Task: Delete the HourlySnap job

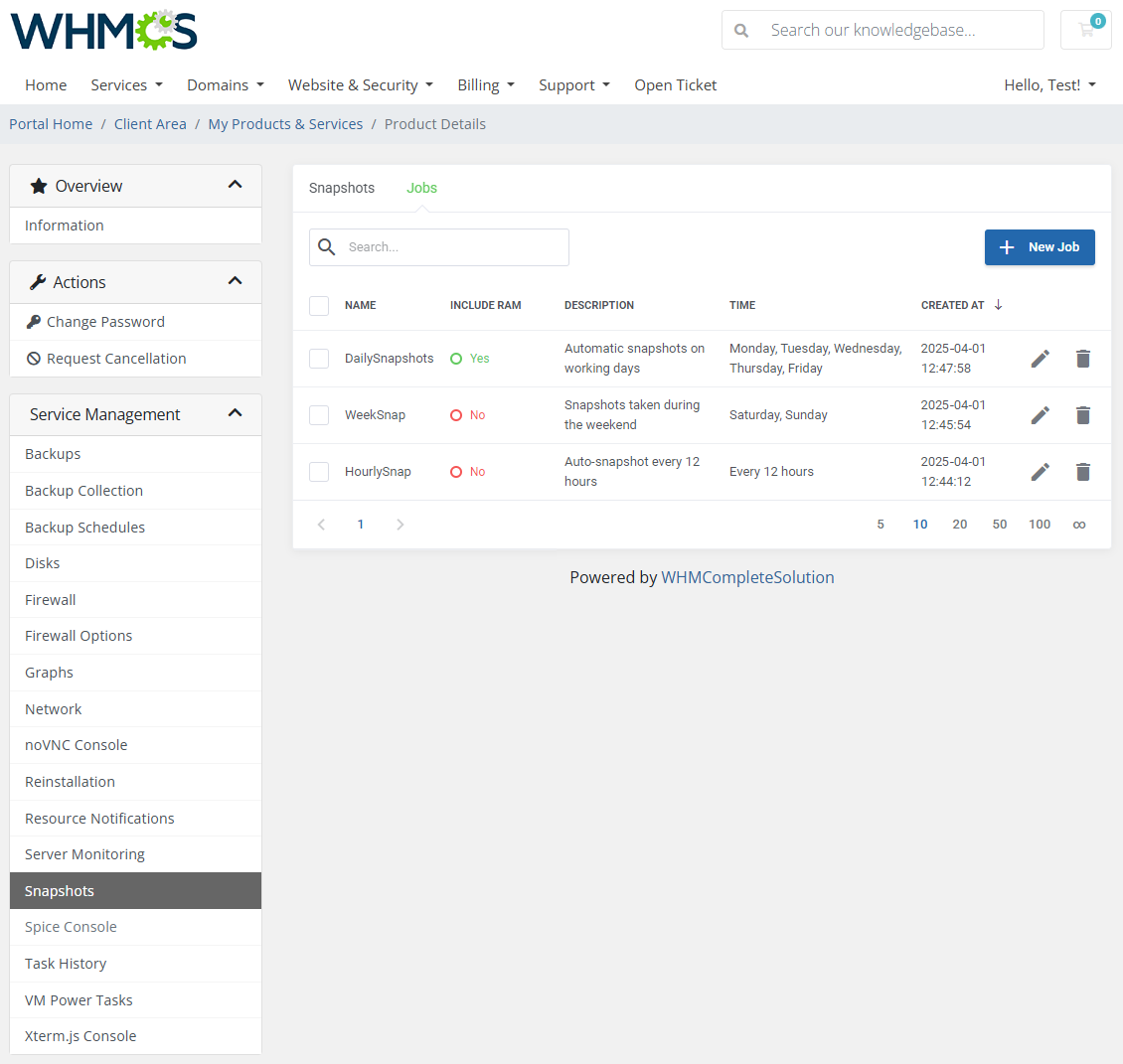Action: [x=1083, y=471]
